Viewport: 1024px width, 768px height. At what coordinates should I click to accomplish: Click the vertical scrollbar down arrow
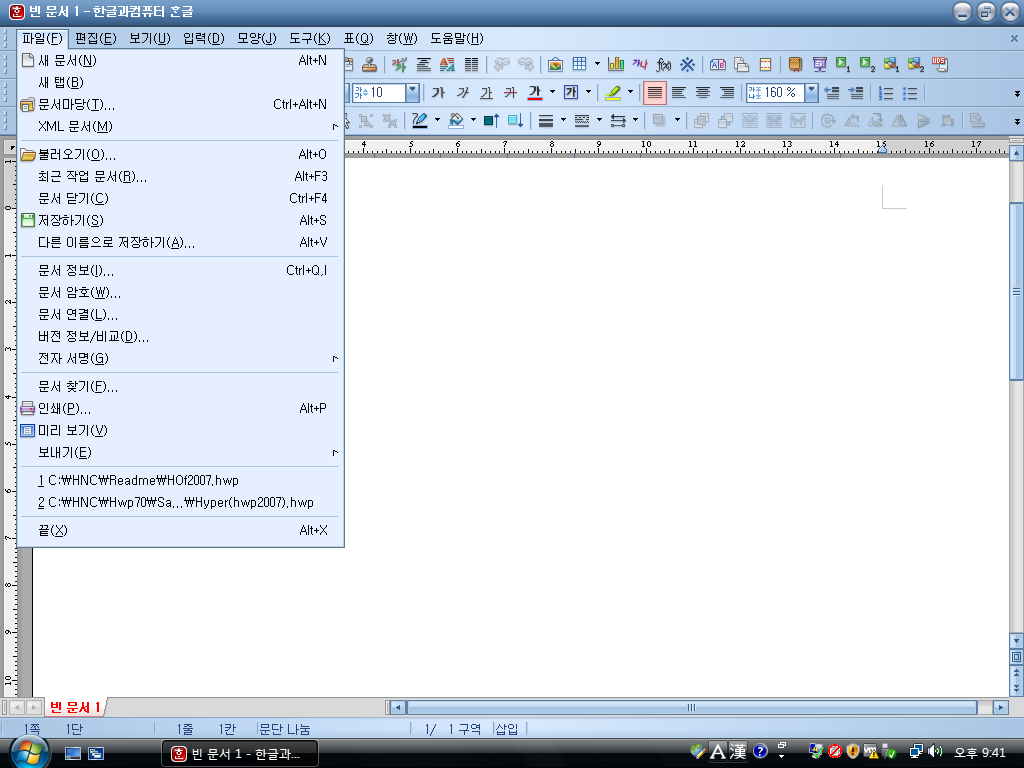pyautogui.click(x=1016, y=640)
